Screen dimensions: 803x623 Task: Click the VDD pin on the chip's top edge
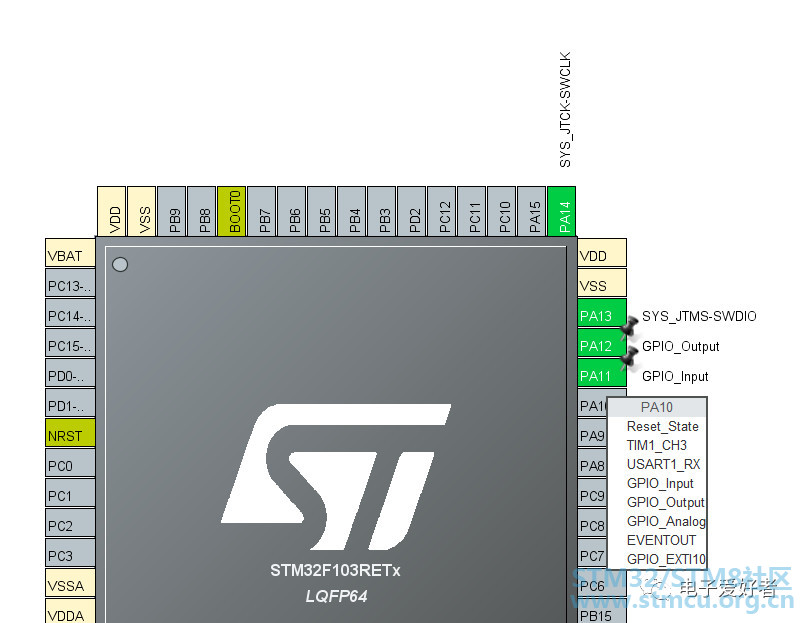coord(112,211)
